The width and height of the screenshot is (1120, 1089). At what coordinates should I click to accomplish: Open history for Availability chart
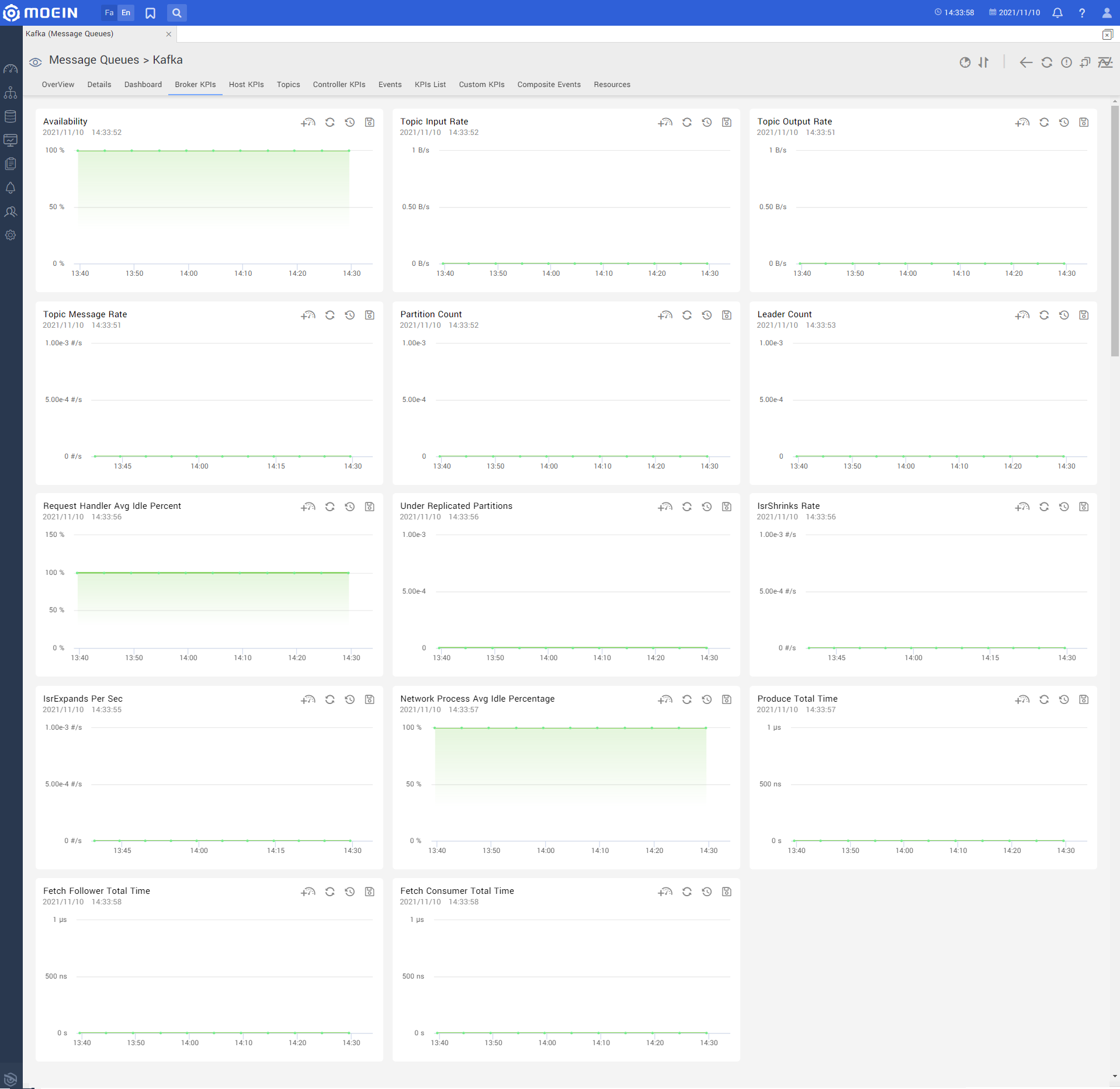coord(350,123)
